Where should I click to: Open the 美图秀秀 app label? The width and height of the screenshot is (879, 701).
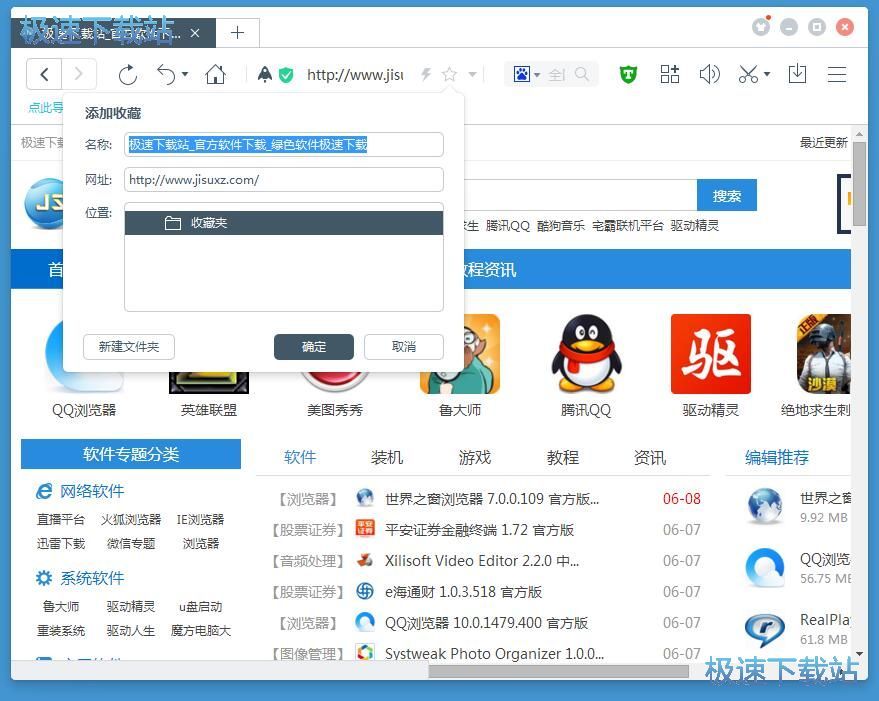(335, 410)
